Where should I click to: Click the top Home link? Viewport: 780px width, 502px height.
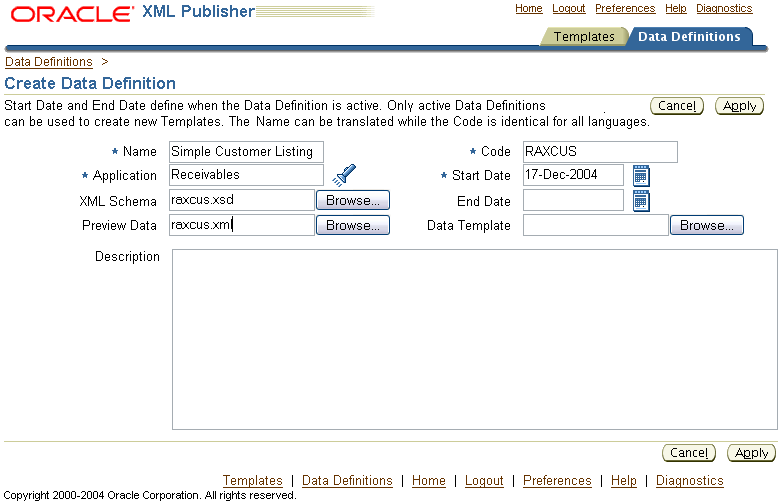tap(529, 8)
